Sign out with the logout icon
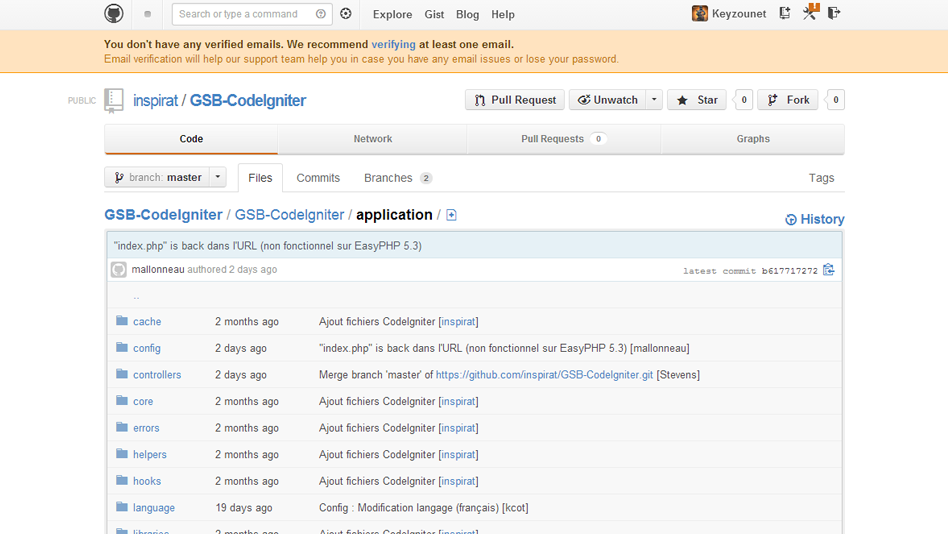Image resolution: width=948 pixels, height=534 pixels. point(834,13)
